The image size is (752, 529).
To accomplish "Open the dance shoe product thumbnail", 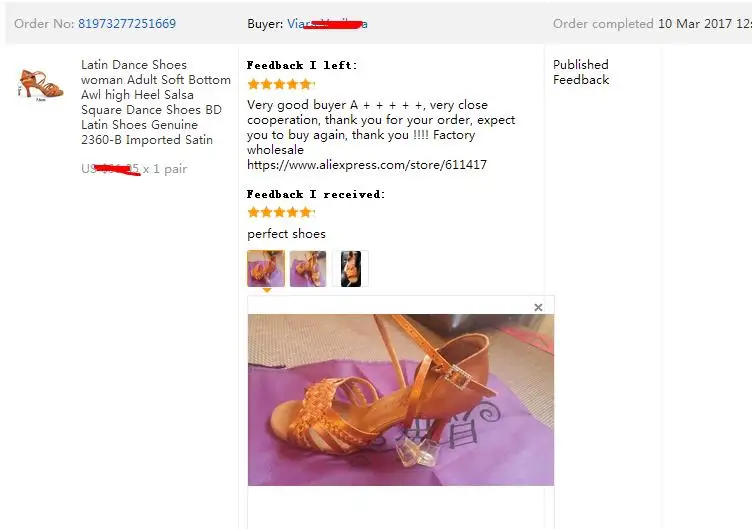I will [x=41, y=85].
